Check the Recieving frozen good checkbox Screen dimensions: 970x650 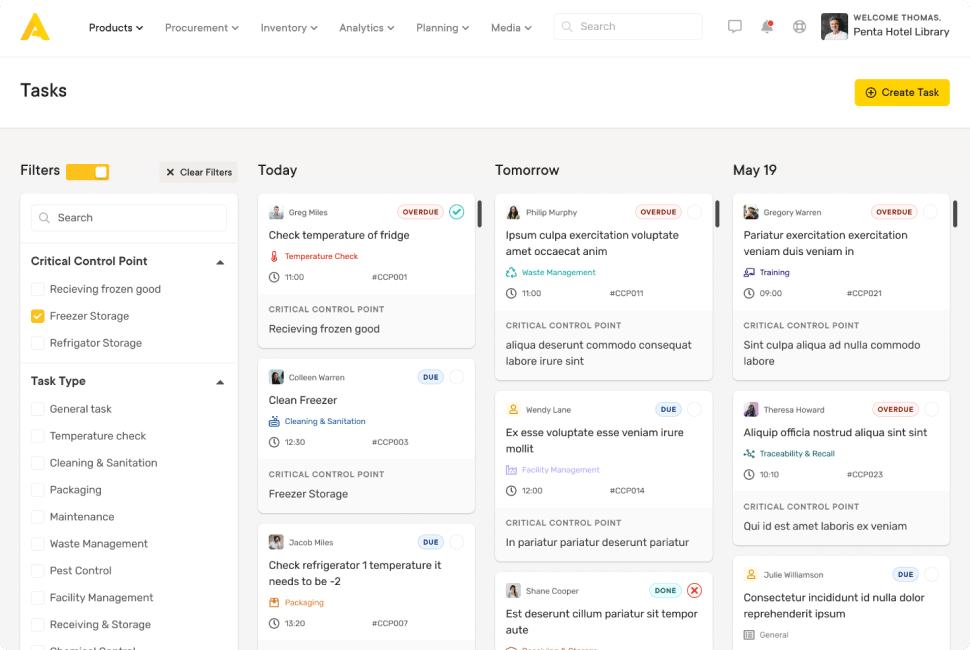pyautogui.click(x=38, y=289)
